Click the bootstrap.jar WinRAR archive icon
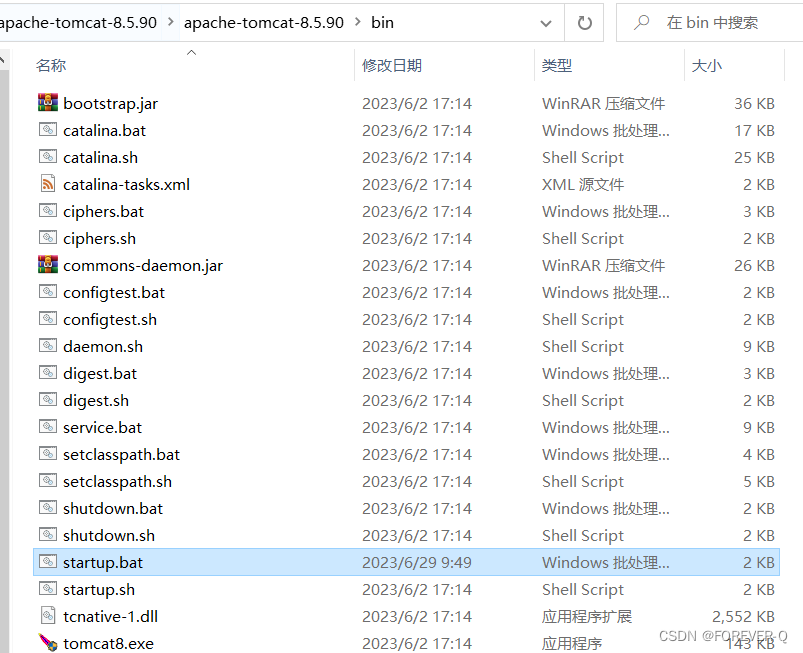803x653 pixels. [48, 103]
